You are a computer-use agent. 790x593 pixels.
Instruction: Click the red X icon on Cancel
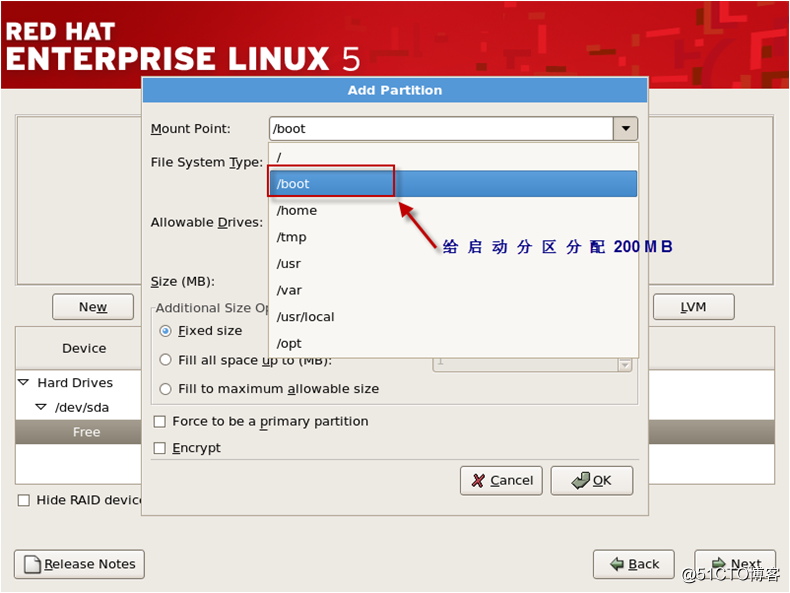coord(478,481)
